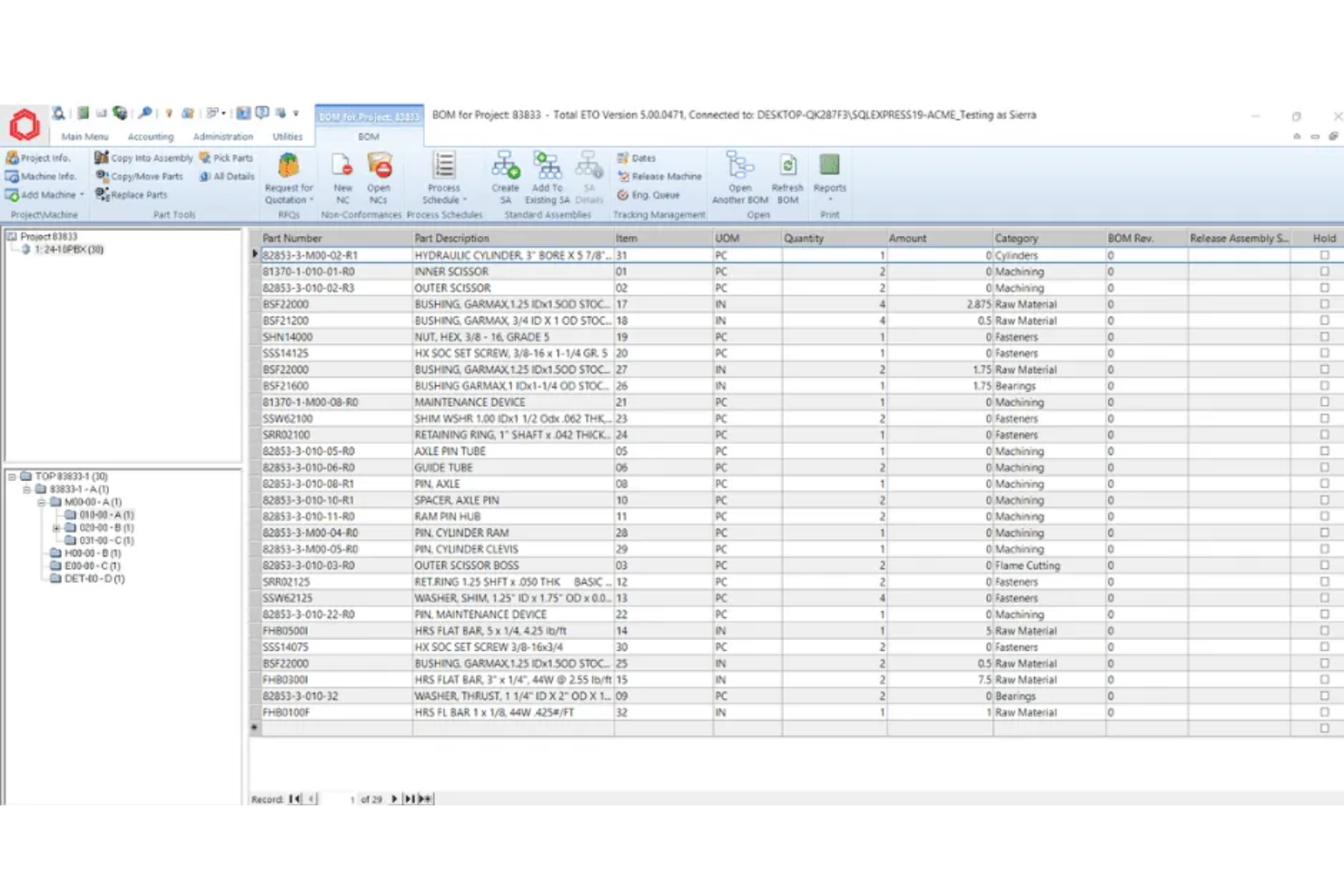Expand the 020-00 - B folder node
Viewport: 1344px width, 896px height.
[x=57, y=527]
